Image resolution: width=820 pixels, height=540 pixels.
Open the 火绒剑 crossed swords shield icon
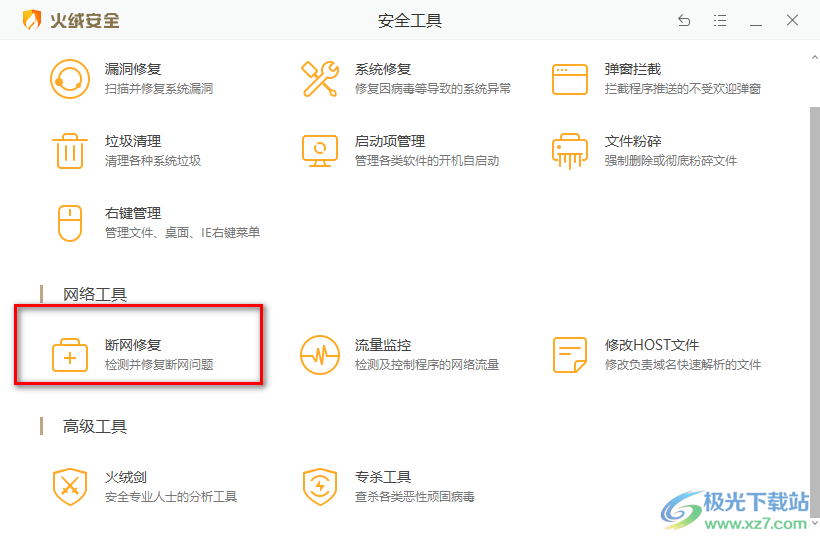[x=70, y=487]
